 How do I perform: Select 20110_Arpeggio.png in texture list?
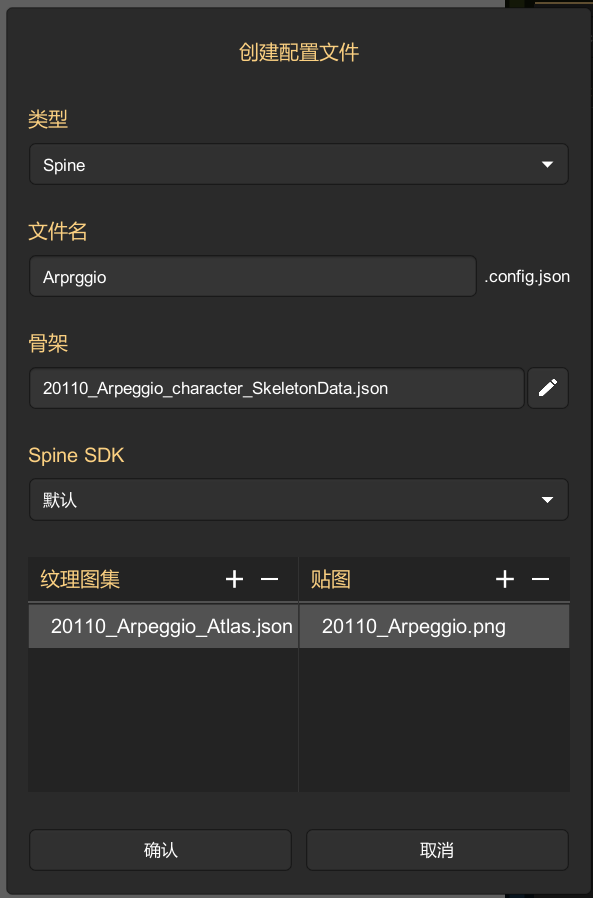[x=434, y=626]
